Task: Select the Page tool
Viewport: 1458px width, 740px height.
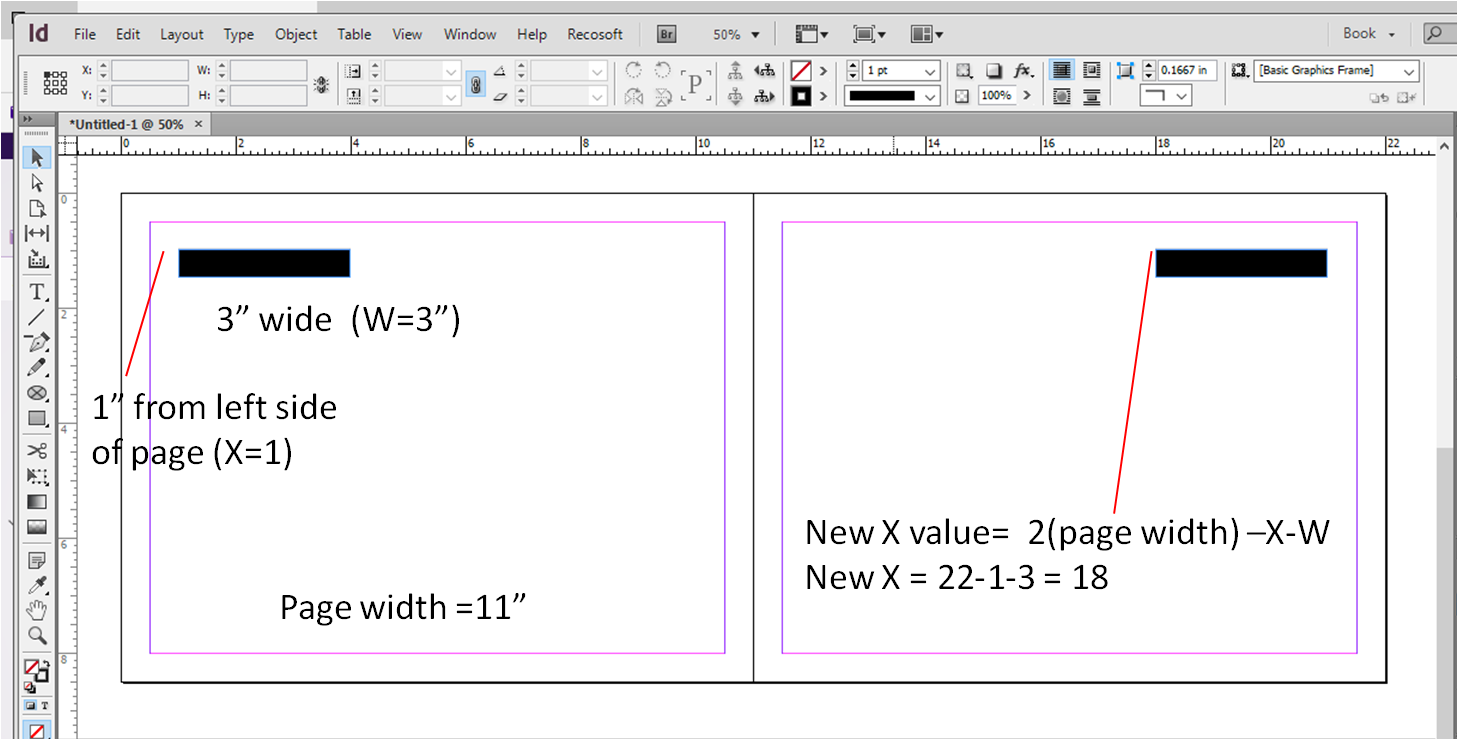Action: [x=37, y=208]
